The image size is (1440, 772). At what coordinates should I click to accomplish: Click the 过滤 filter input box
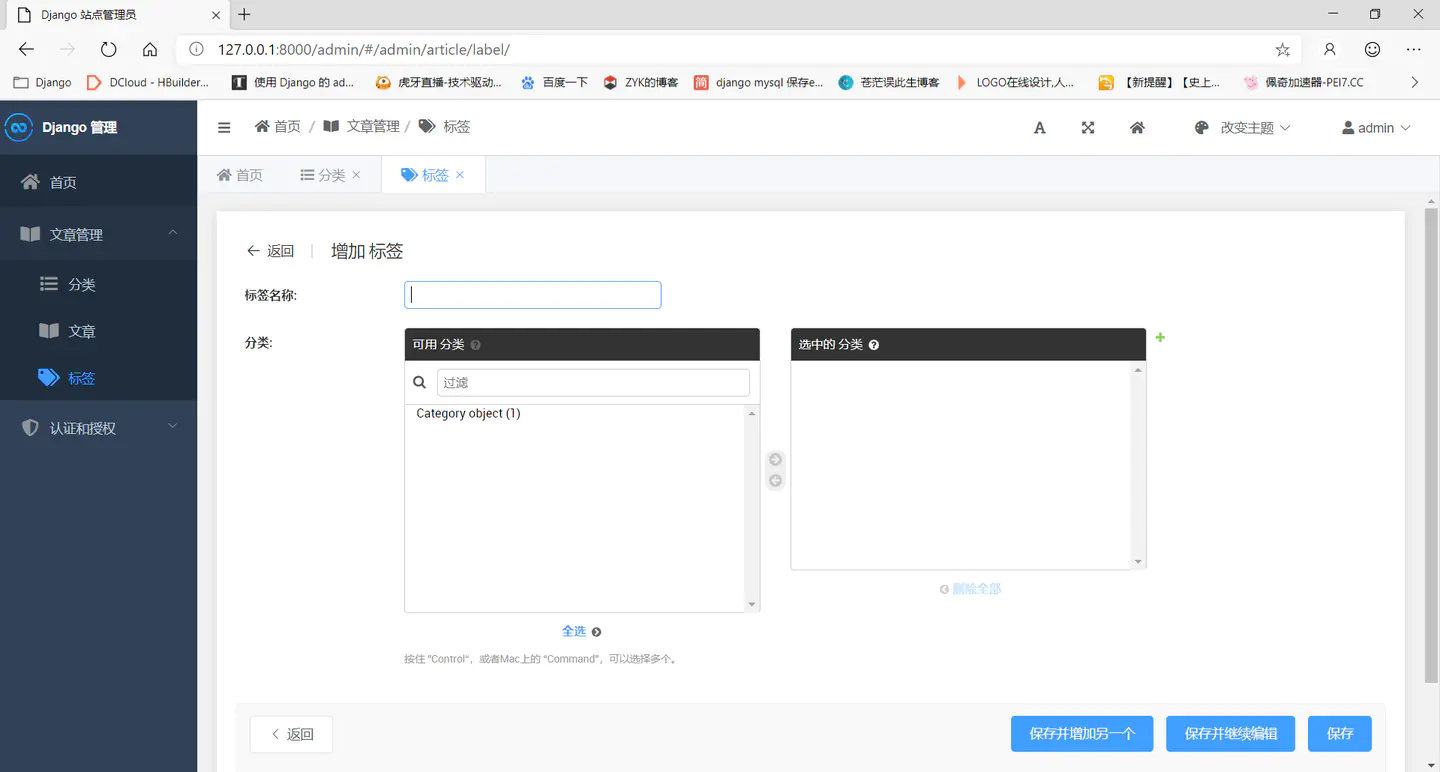(593, 382)
